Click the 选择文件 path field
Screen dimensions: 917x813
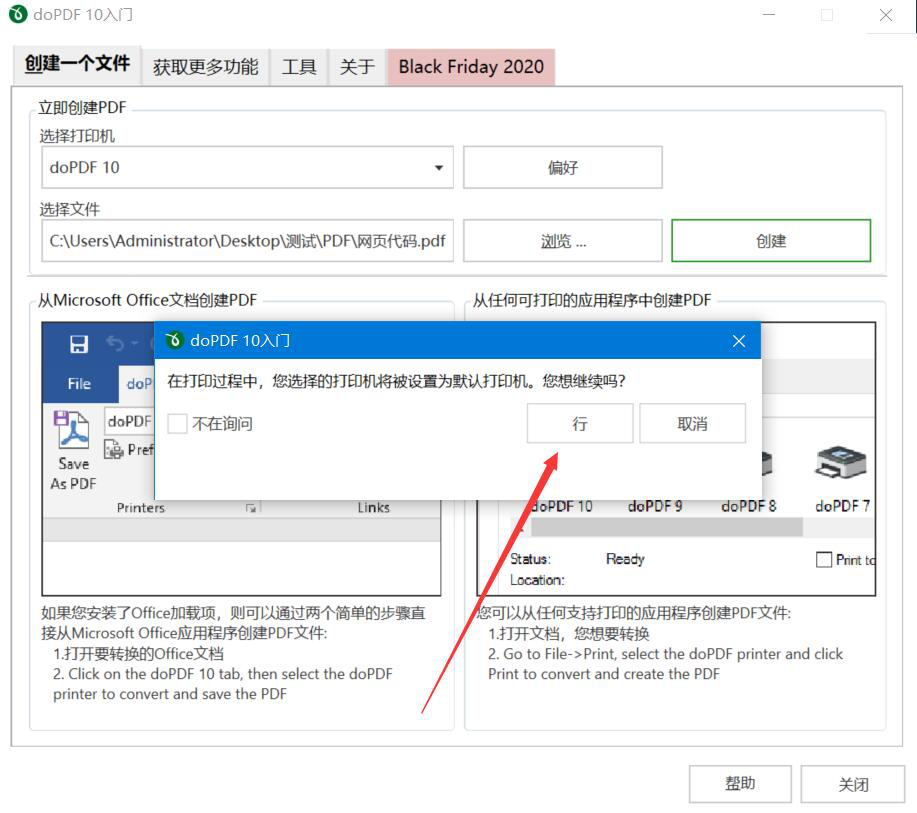247,241
